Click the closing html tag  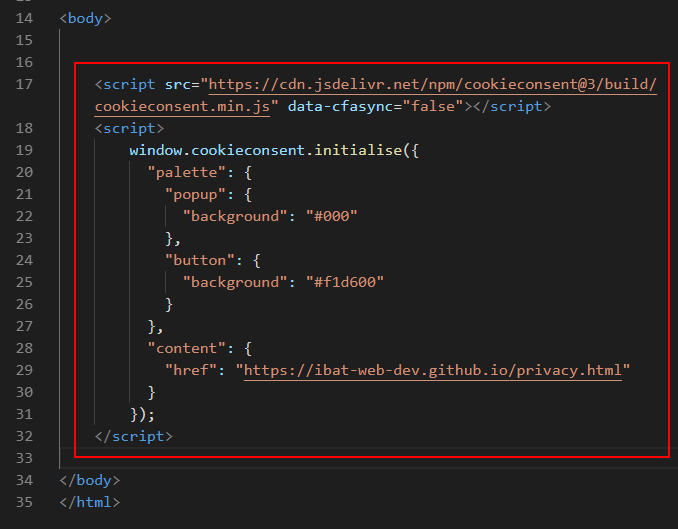90,502
